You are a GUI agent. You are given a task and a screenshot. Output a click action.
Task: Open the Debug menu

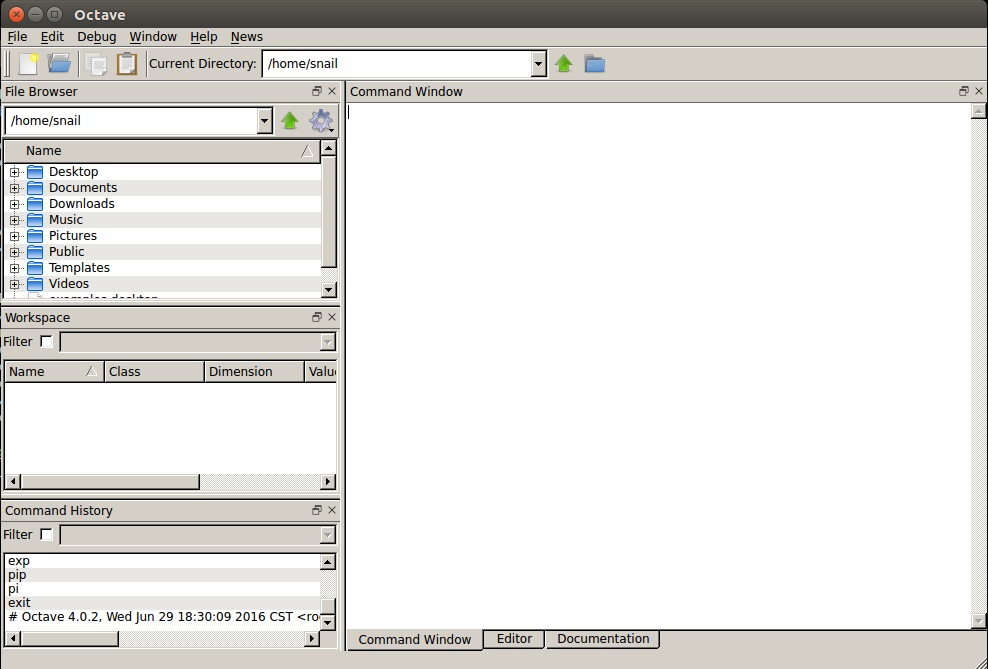click(96, 37)
